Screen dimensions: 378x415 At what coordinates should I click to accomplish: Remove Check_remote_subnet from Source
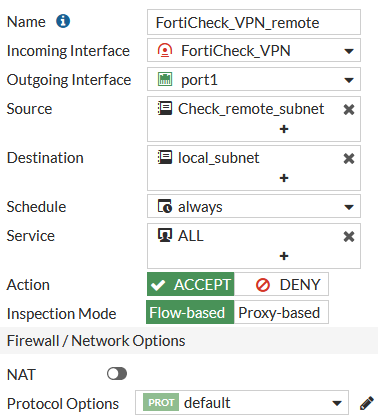click(x=349, y=109)
